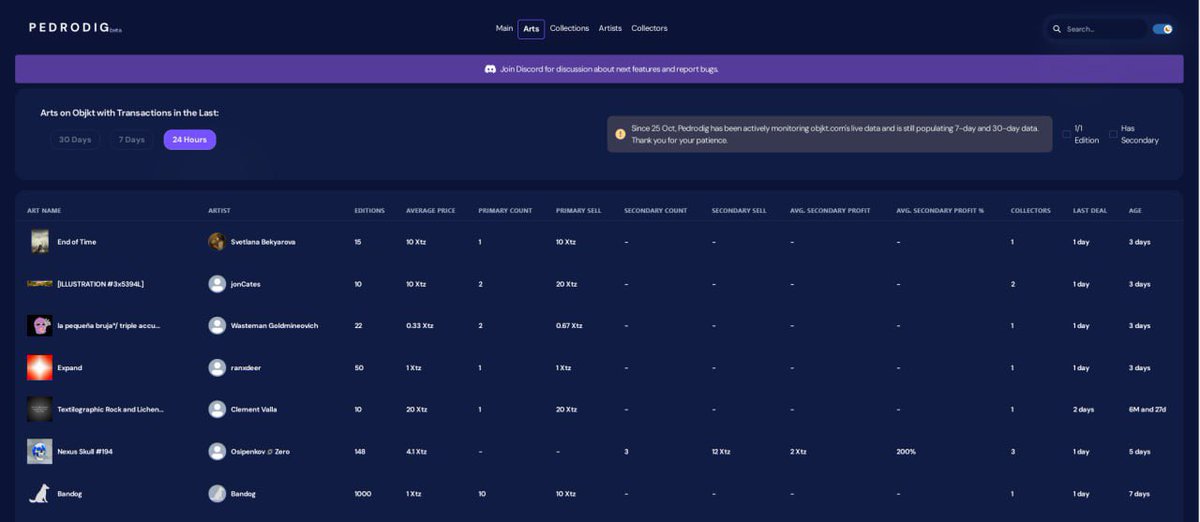Sort by Art Name column header
Image resolution: width=1200 pixels, height=522 pixels.
click(x=44, y=211)
